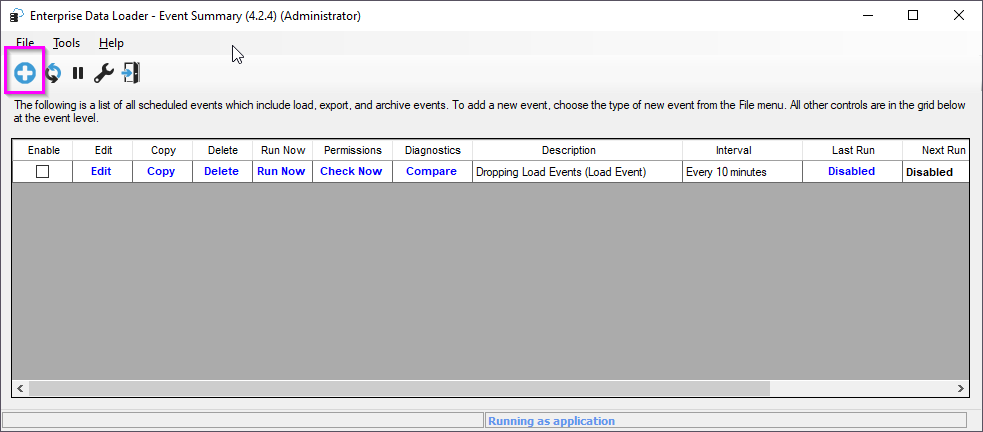Click the Compare diagnostics link

431,172
